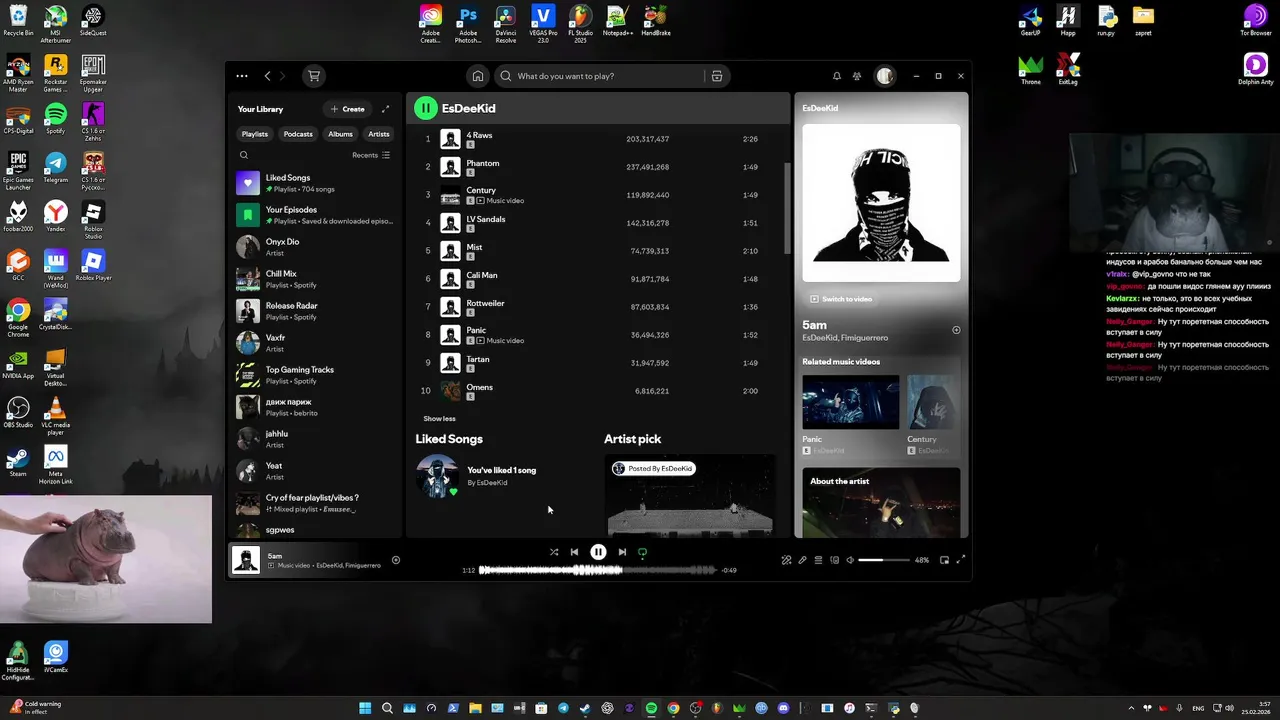Go to Spotify Home
Screen dimensions: 1280x720
(x=478, y=76)
